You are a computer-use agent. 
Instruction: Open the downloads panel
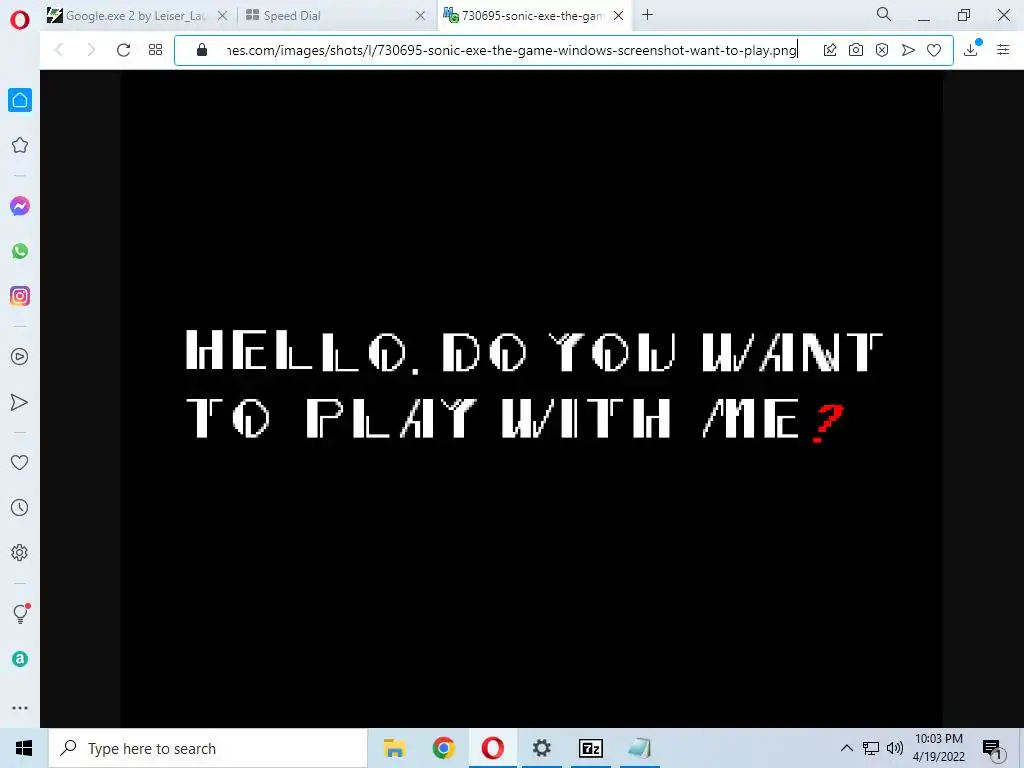pos(971,49)
